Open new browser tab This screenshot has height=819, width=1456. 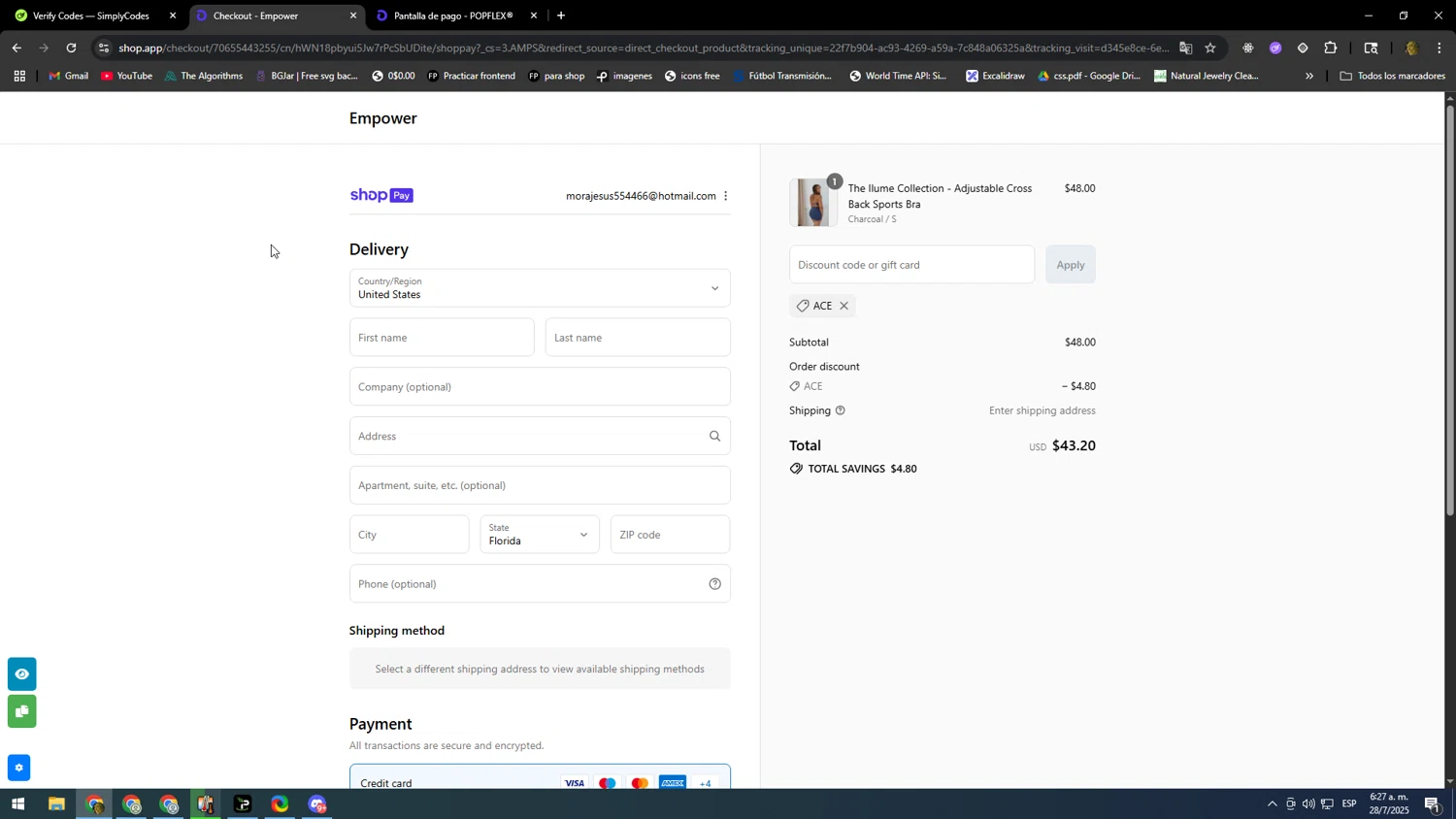pyautogui.click(x=561, y=16)
